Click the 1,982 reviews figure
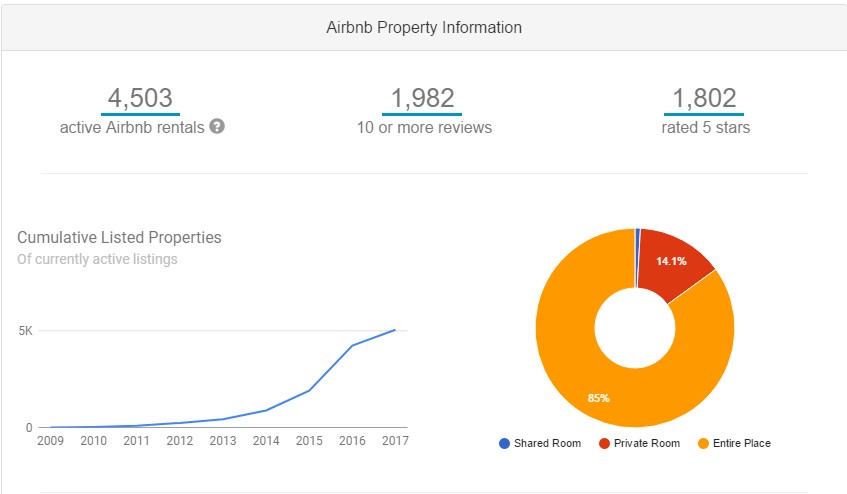 click(422, 98)
